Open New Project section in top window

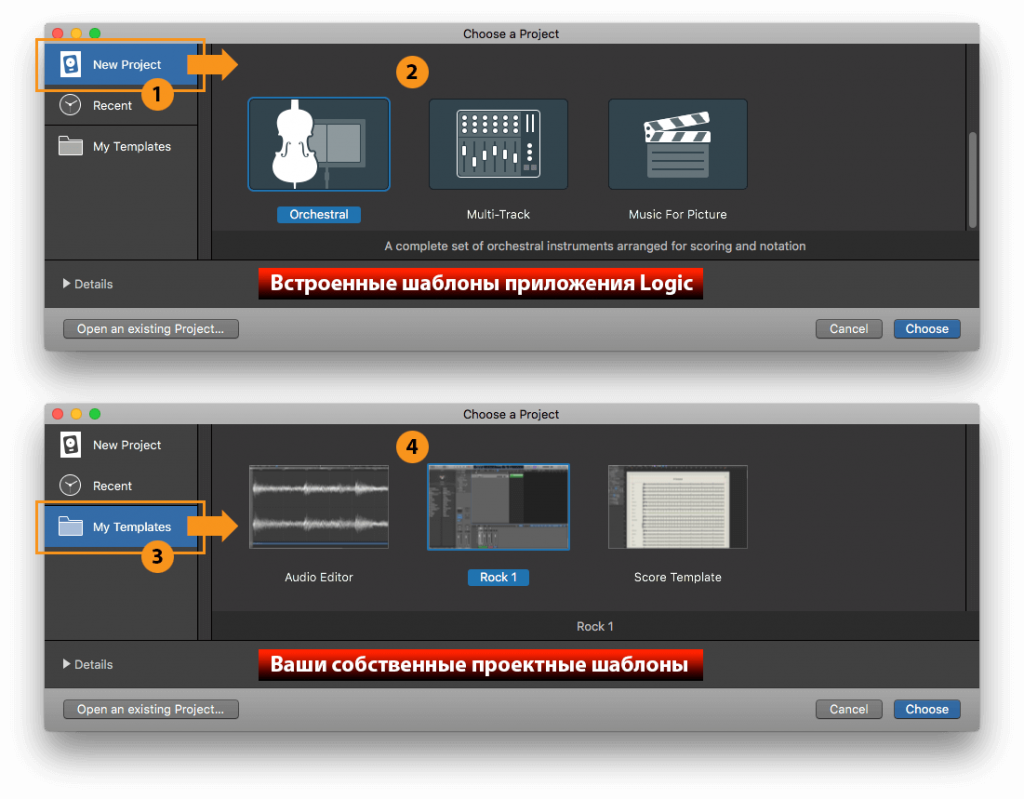(121, 65)
